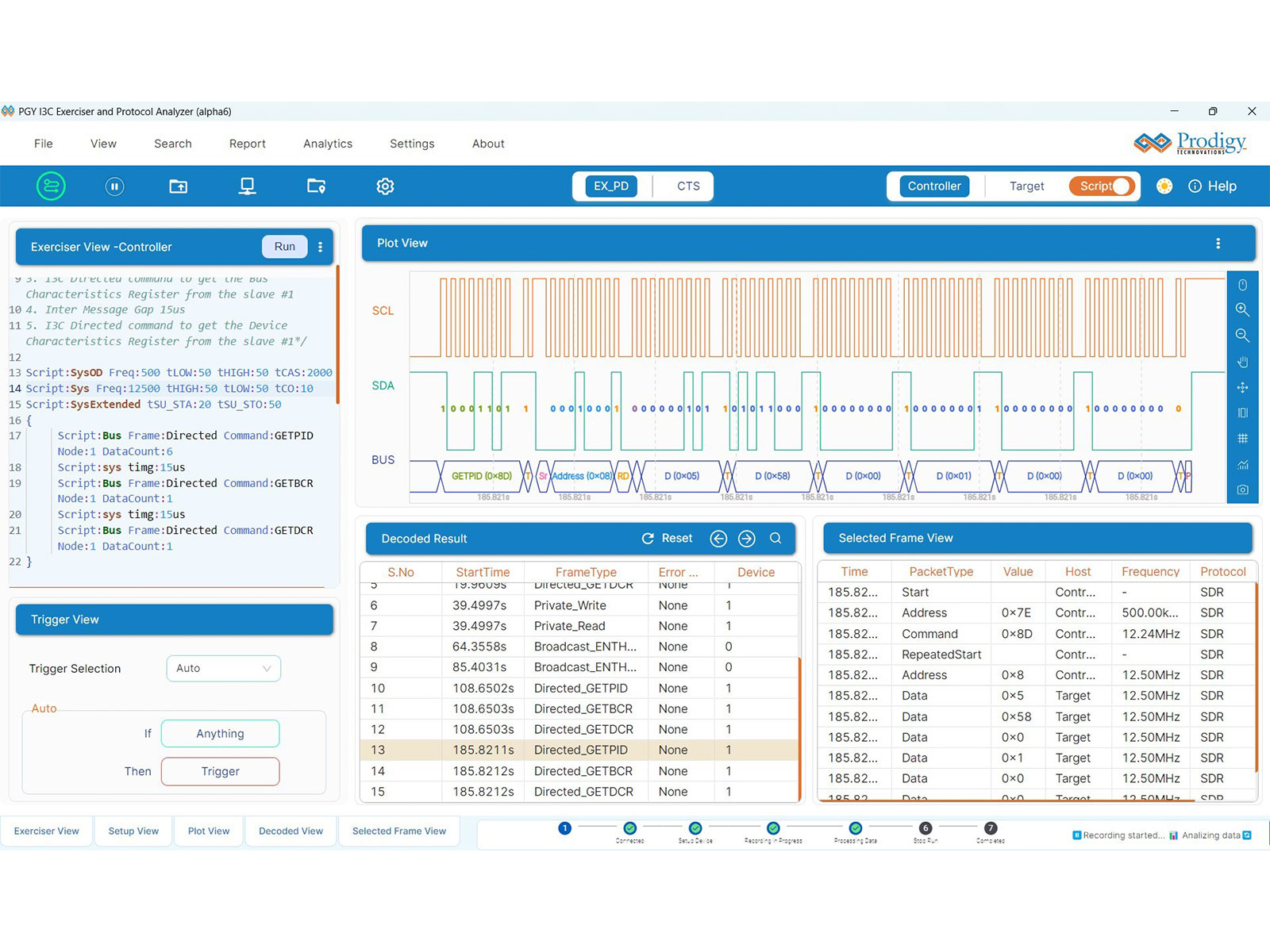Click step 6 Stop Run progress indicator
The height and width of the screenshot is (952, 1270).
tap(925, 827)
